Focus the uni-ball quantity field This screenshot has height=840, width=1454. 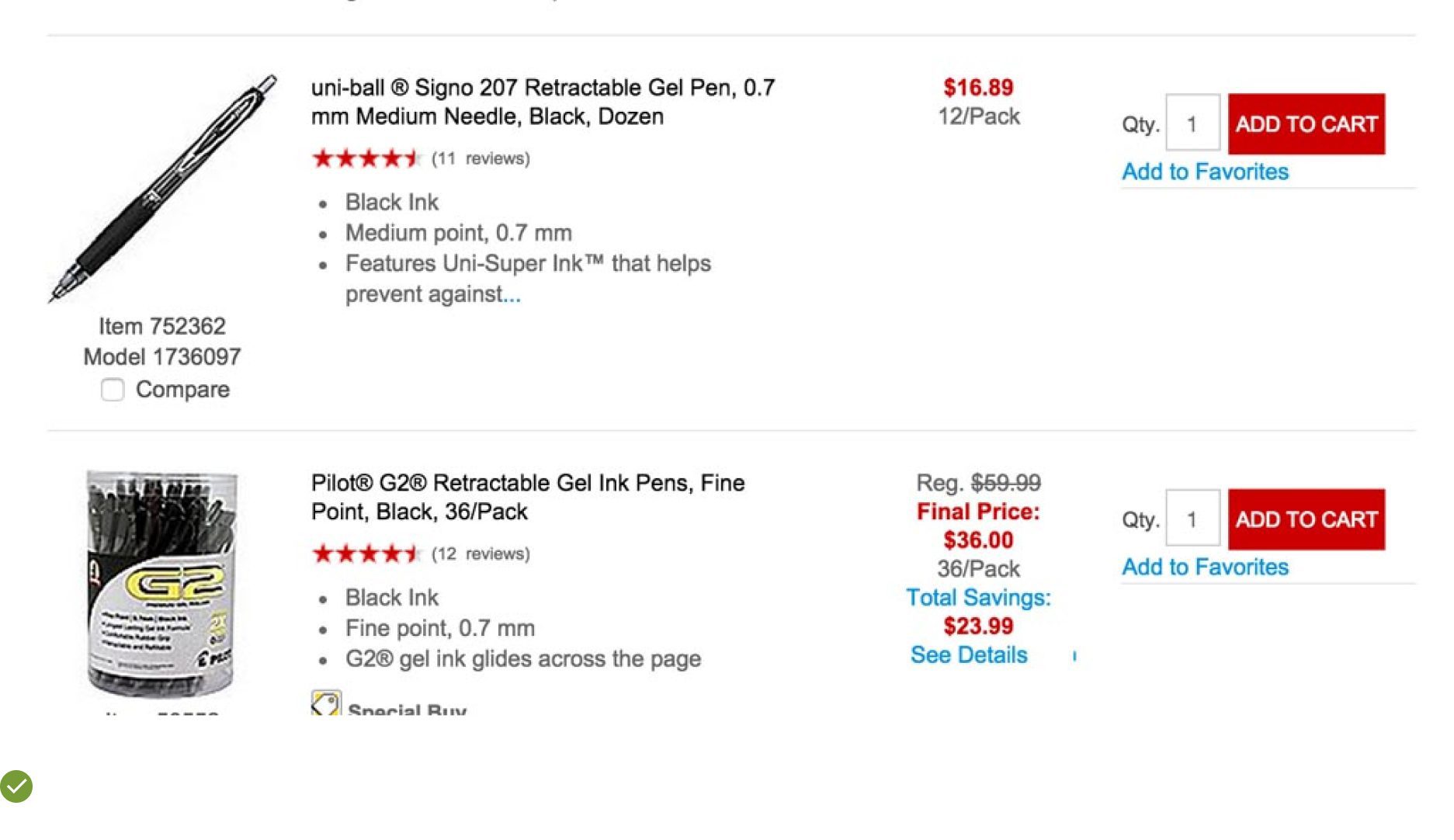pyautogui.click(x=1192, y=124)
